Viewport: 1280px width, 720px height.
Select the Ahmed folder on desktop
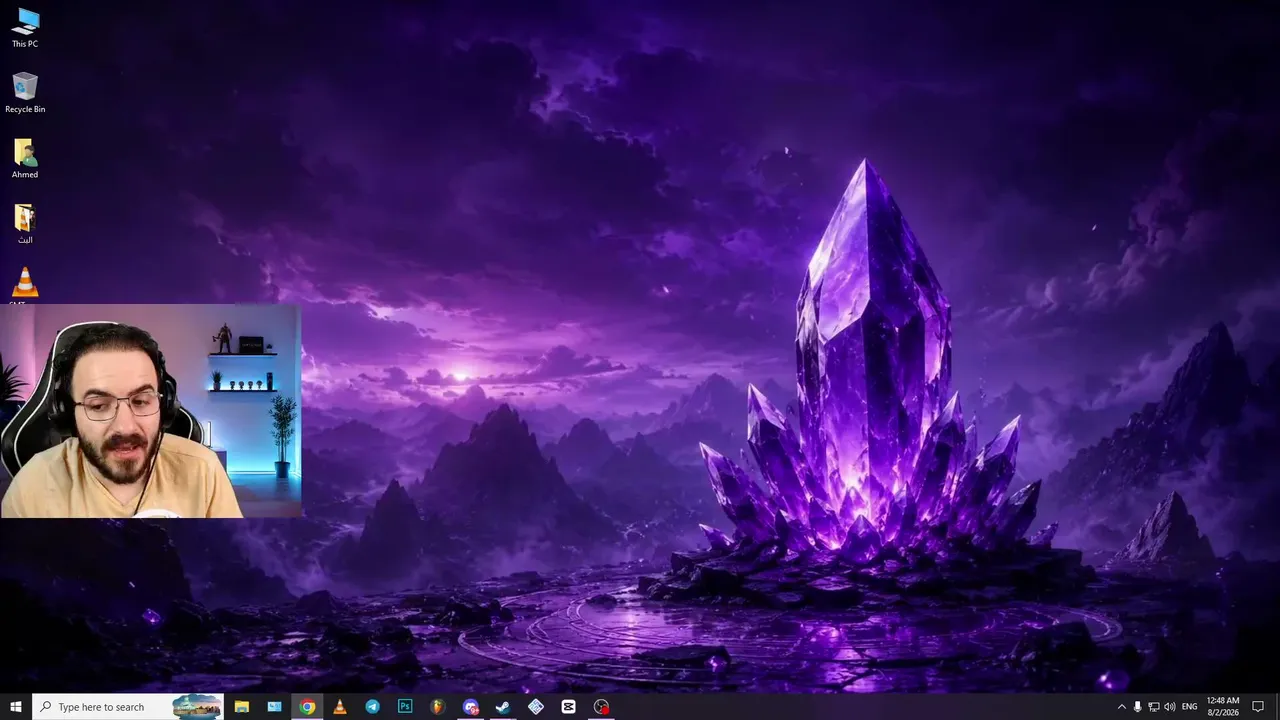[x=25, y=159]
